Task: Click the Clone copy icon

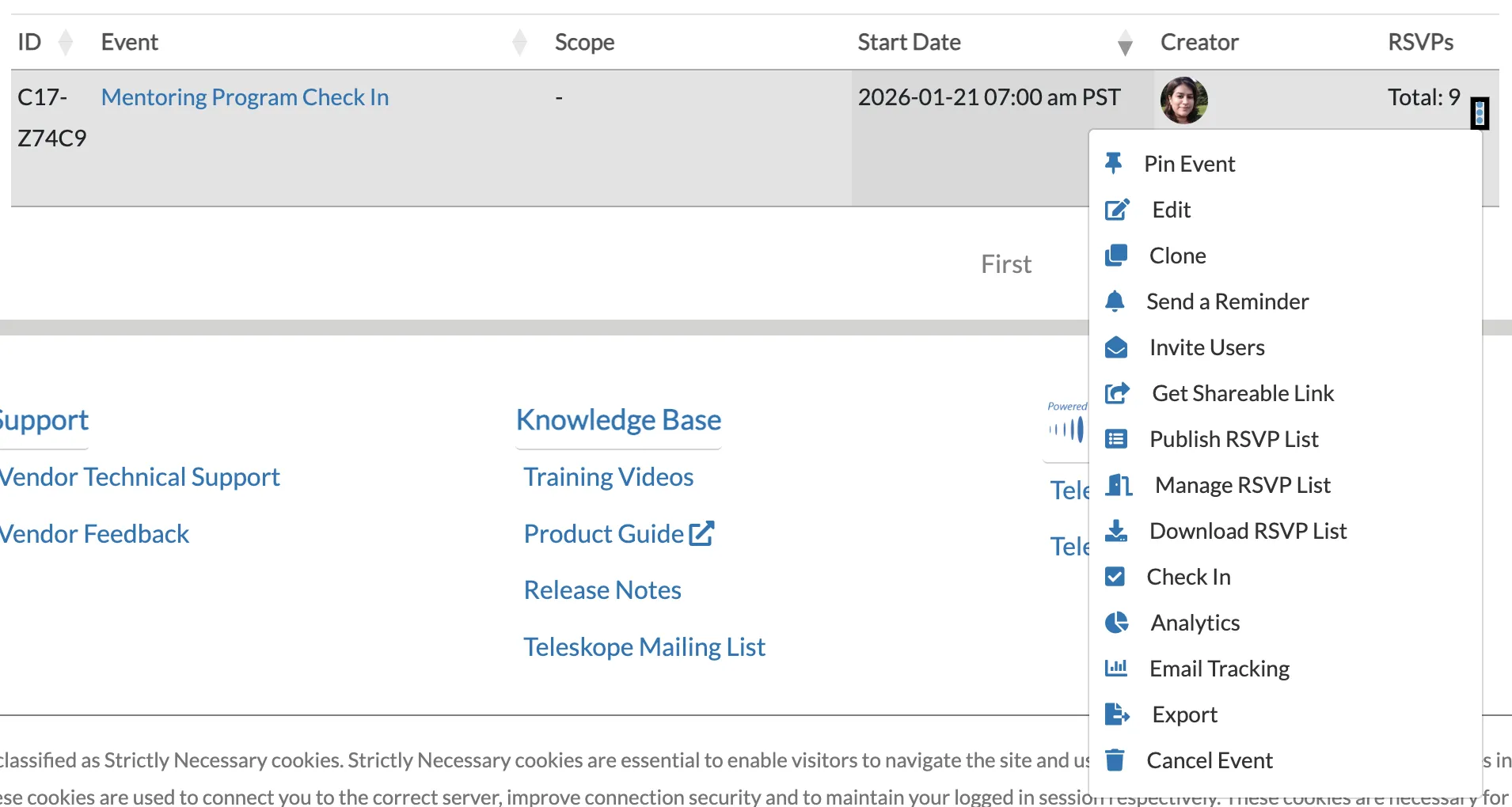Action: pyautogui.click(x=1116, y=255)
